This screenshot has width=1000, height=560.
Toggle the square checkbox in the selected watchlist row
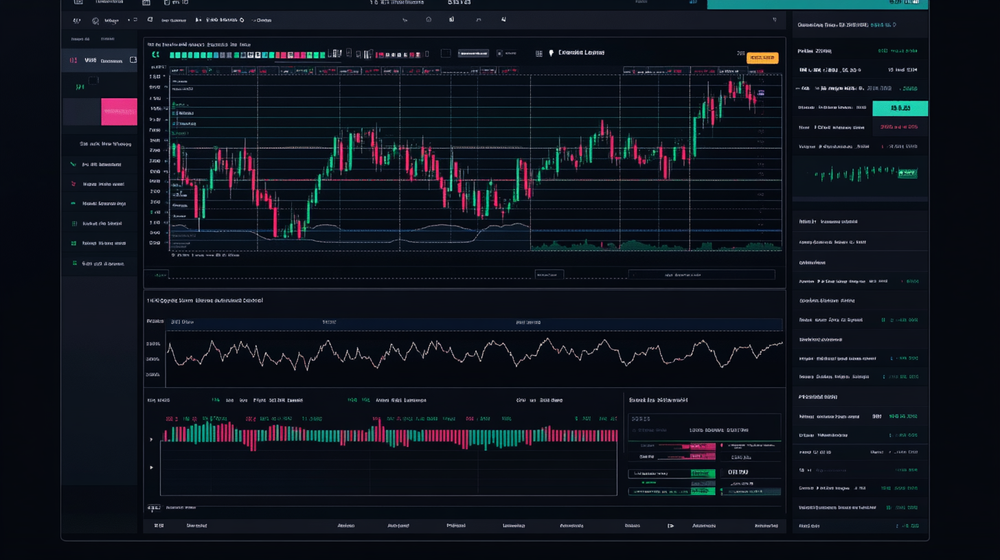pyautogui.click(x=131, y=61)
